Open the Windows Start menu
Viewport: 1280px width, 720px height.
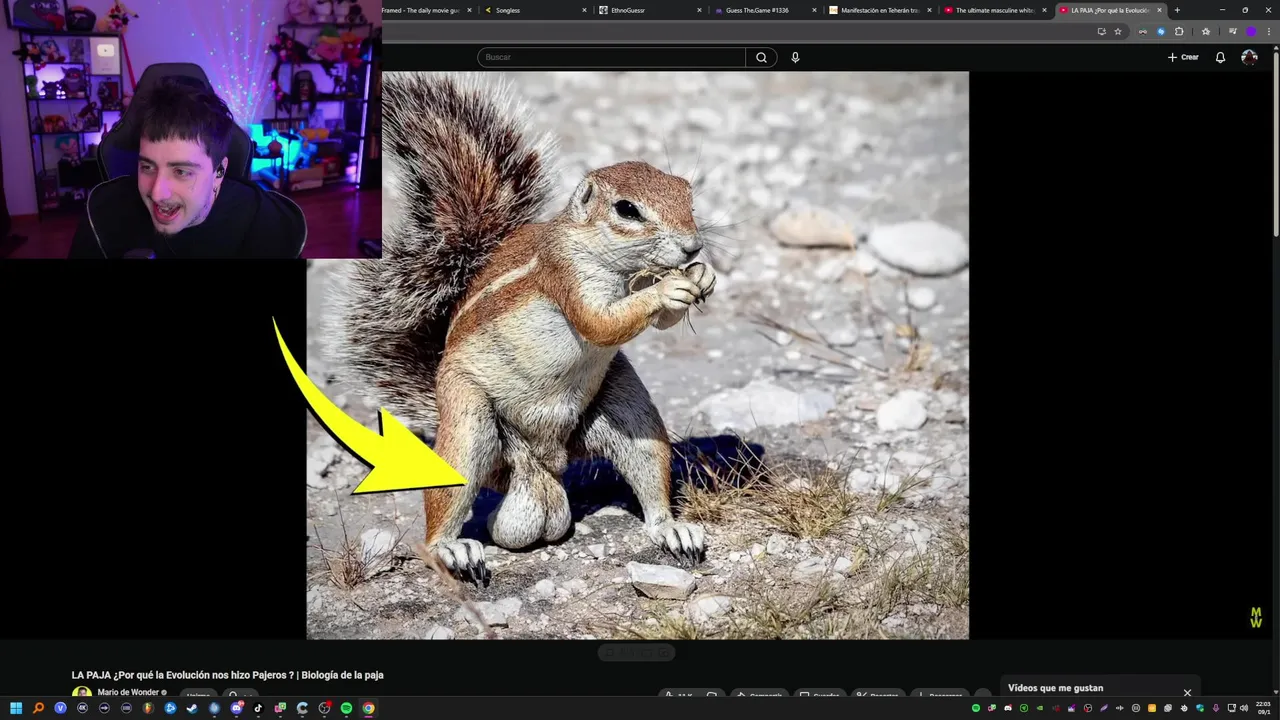click(x=16, y=708)
